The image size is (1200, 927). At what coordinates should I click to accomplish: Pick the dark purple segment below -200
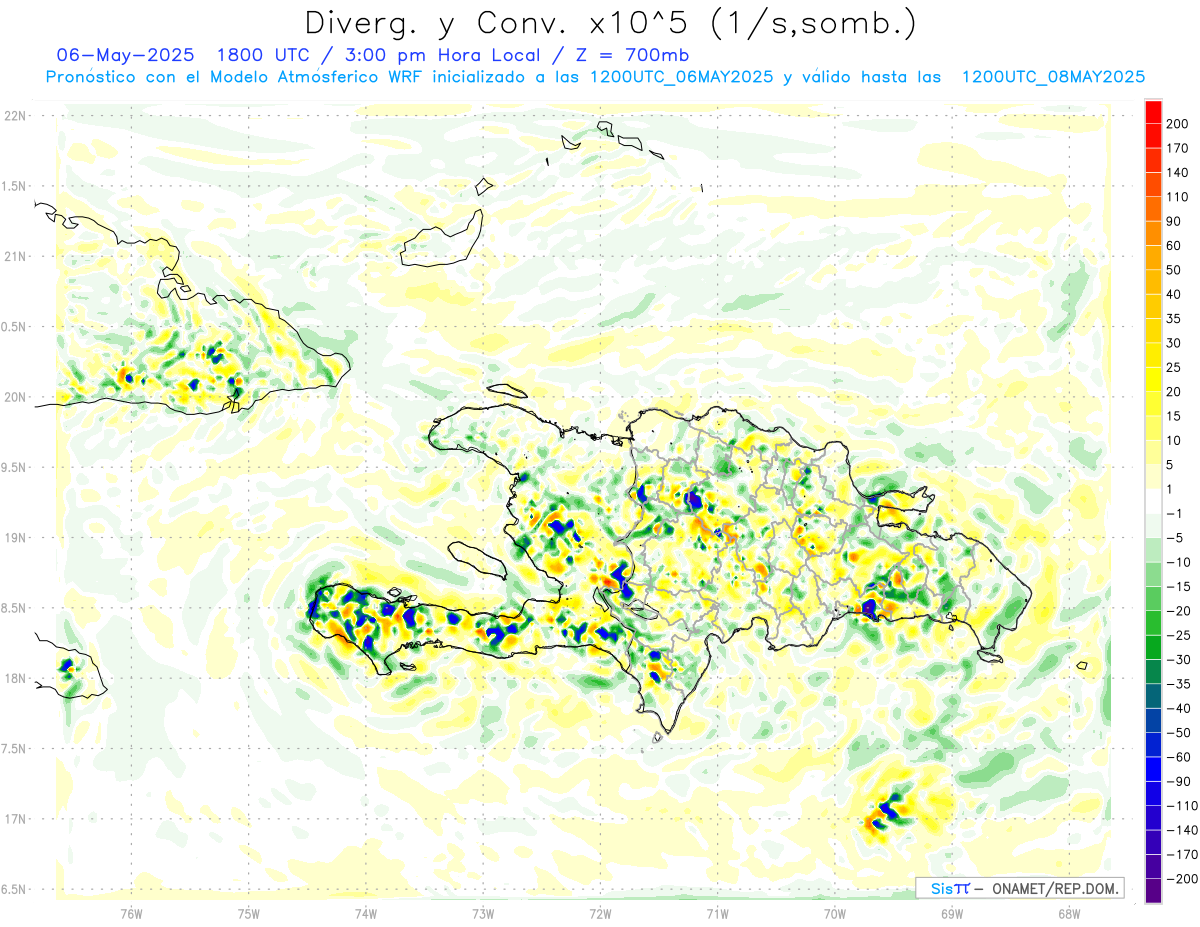1153,891
